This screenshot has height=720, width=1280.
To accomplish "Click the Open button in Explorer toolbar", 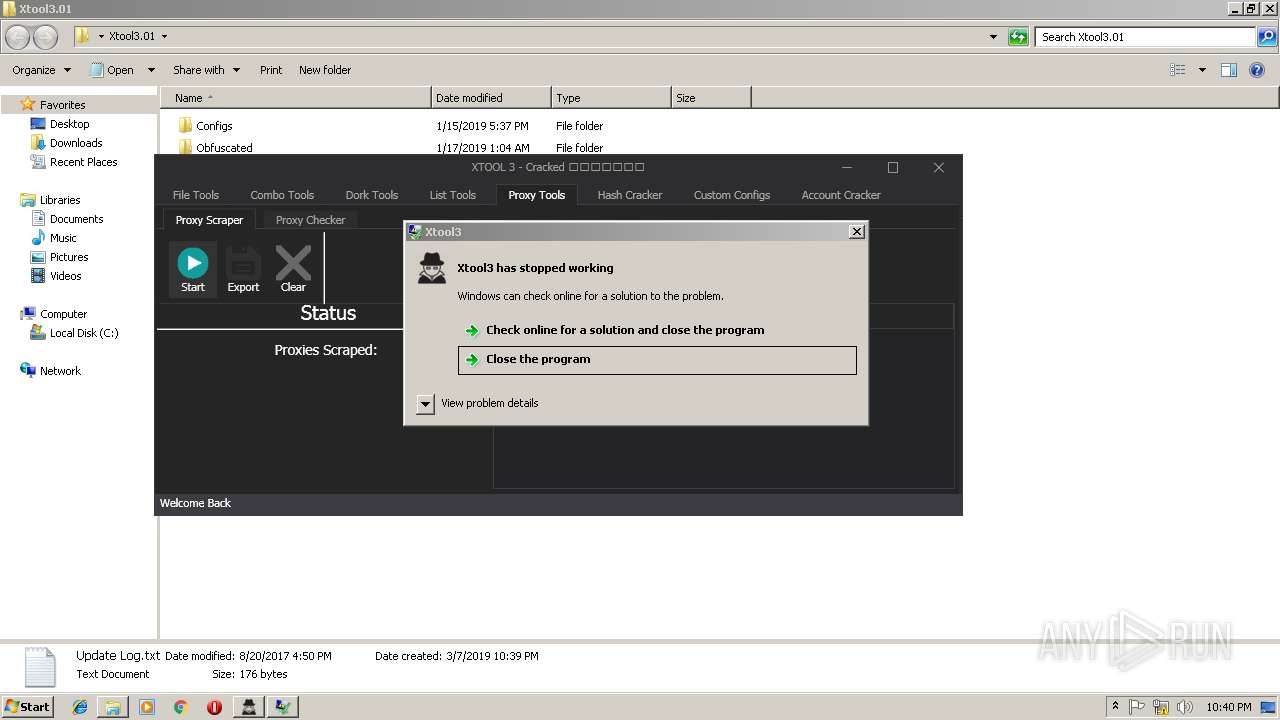I will pyautogui.click(x=112, y=70).
